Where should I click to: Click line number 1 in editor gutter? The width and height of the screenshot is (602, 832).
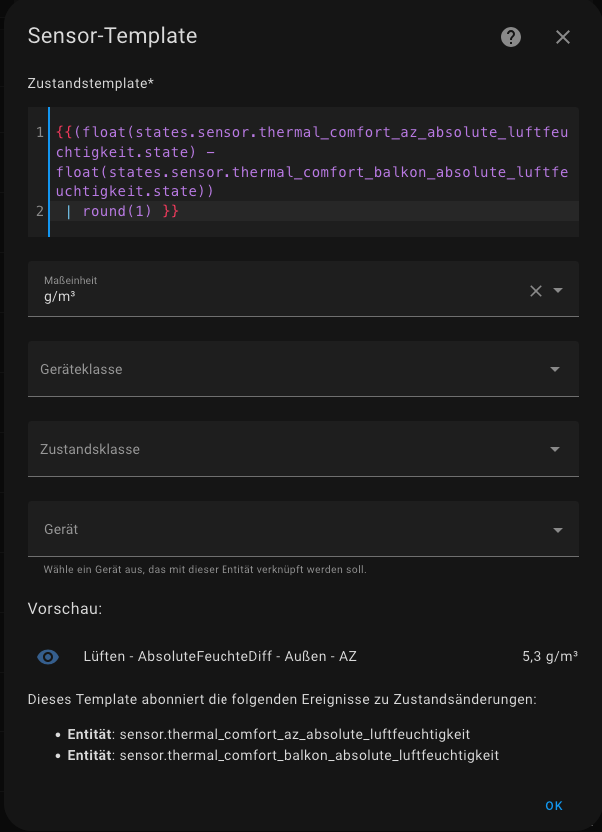pyautogui.click(x=39, y=132)
